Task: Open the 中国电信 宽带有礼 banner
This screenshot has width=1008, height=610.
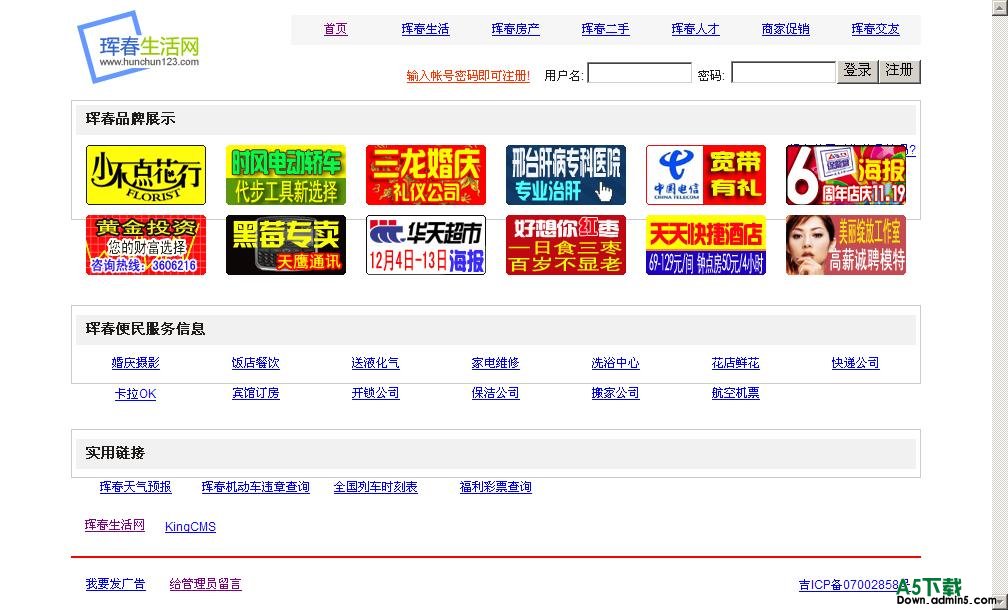Action: 706,175
